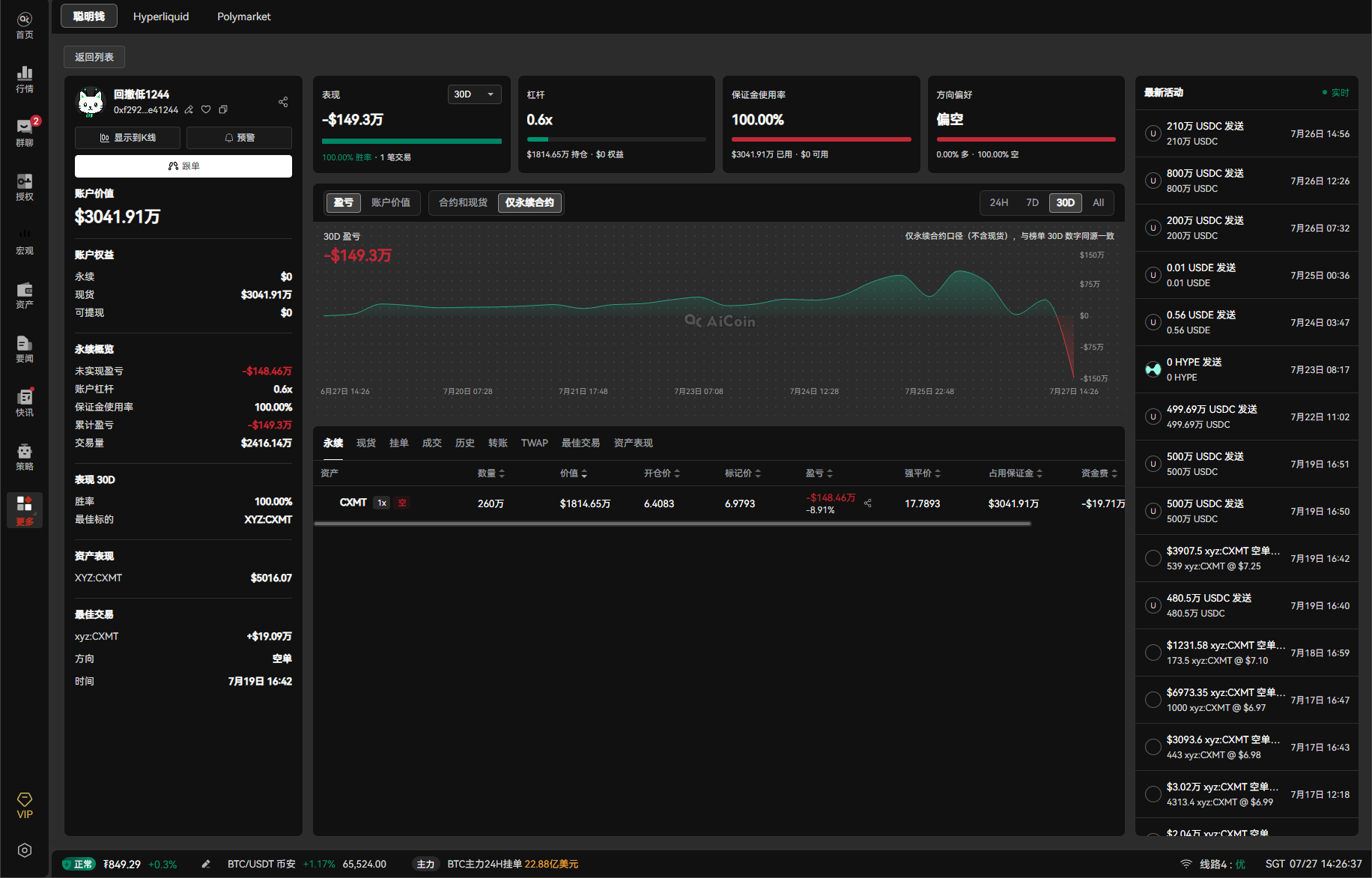Select the 7D chart time range
Screen dimensions: 1372x878
1033,203
